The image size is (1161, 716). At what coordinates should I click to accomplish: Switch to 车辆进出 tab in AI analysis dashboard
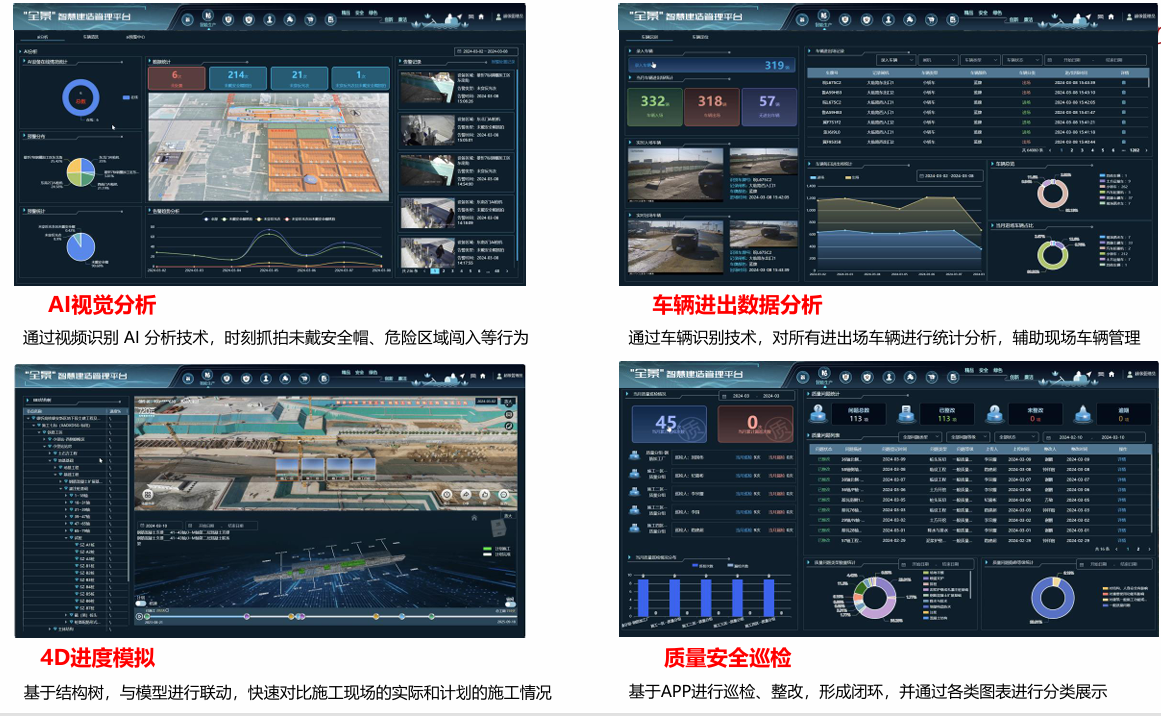pos(89,37)
